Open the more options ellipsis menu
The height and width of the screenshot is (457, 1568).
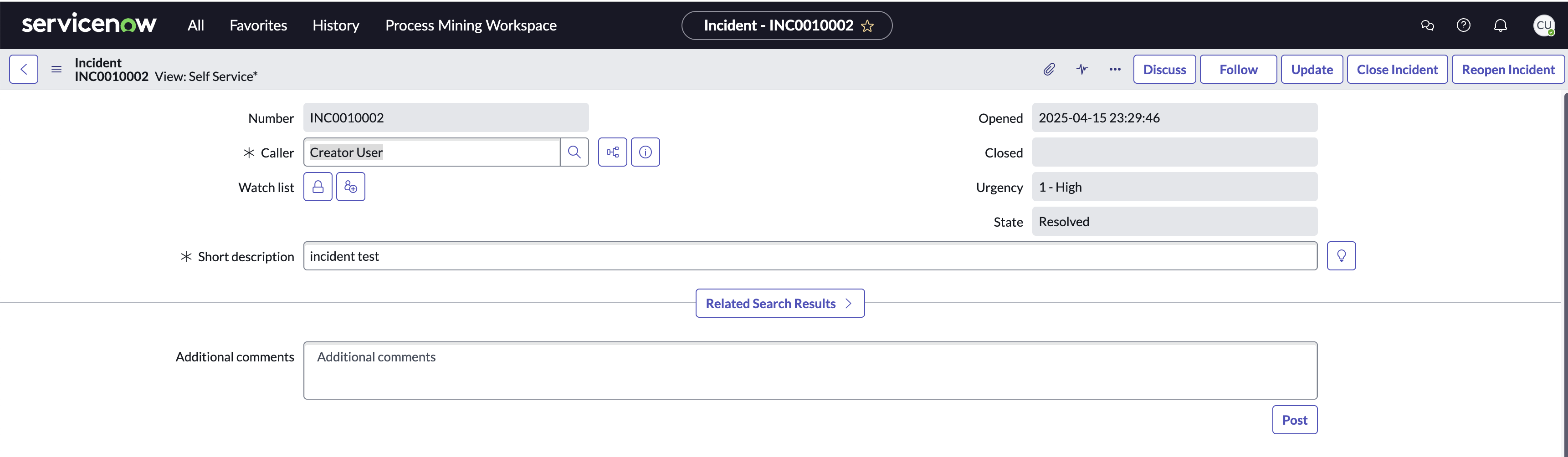coord(1115,69)
